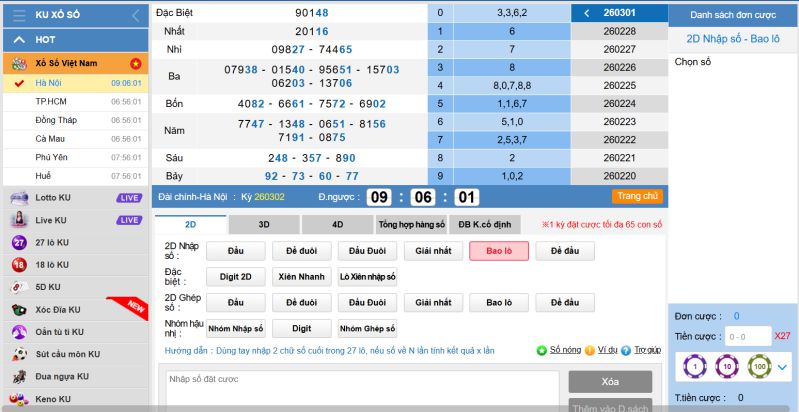Choose Lô Xiên nhập số bet type
Viewport: 799px width, 412px height.
point(367,277)
